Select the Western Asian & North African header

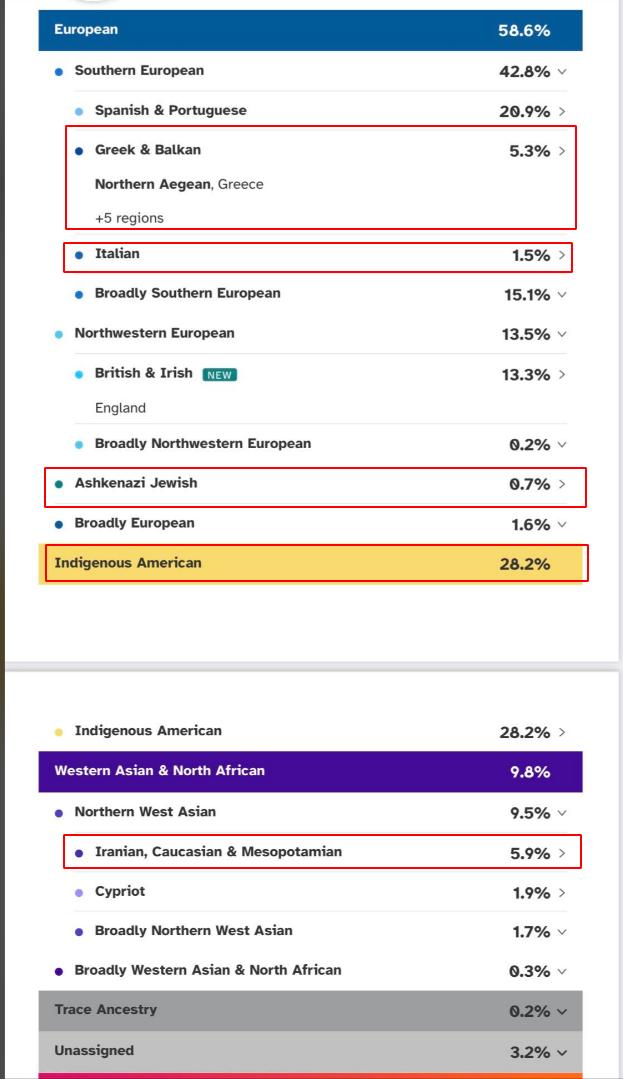(310, 772)
